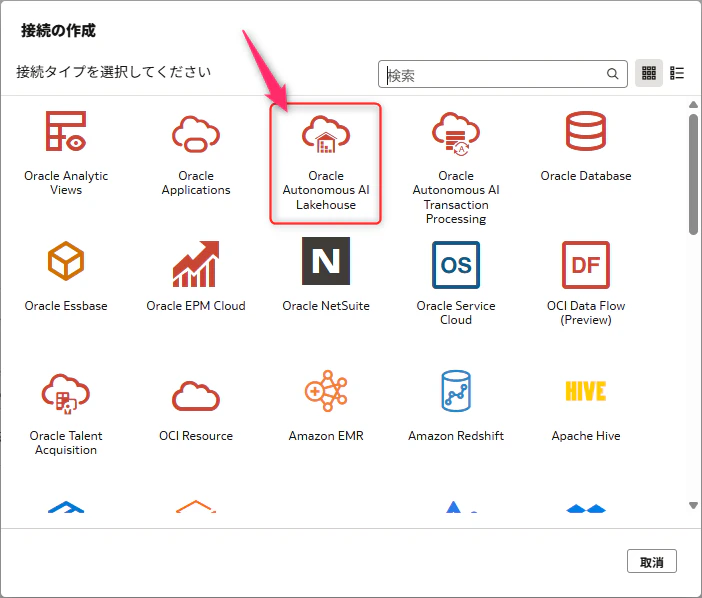Click the Oracle Database label

(x=586, y=176)
